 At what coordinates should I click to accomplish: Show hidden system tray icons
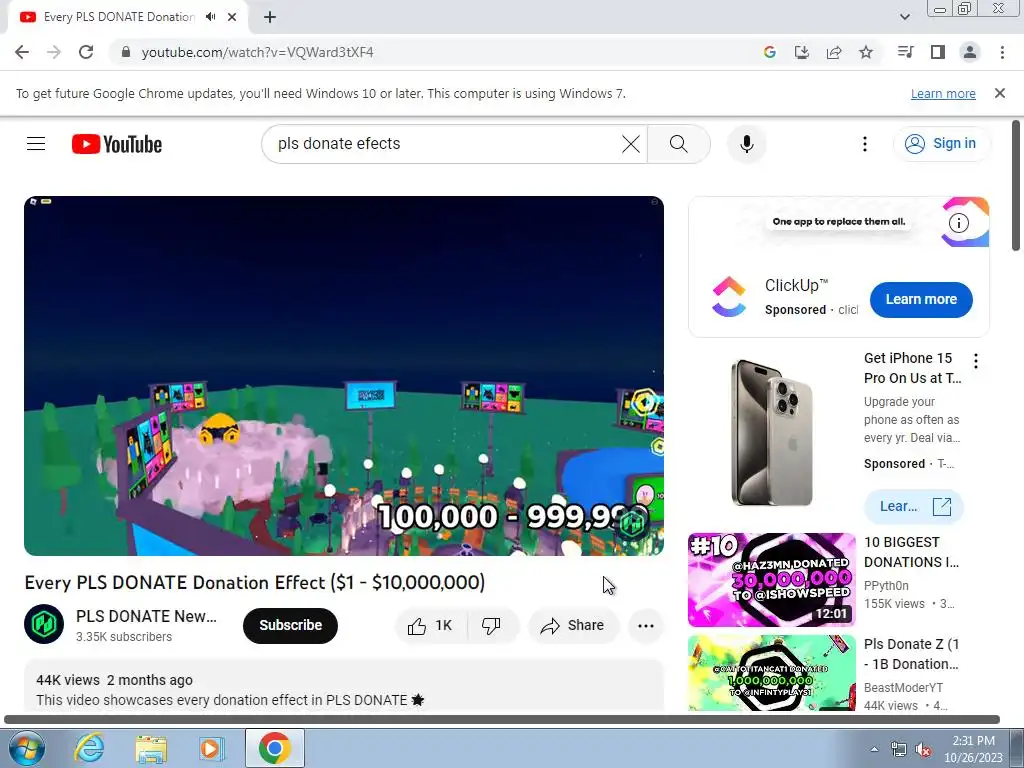[874, 749]
